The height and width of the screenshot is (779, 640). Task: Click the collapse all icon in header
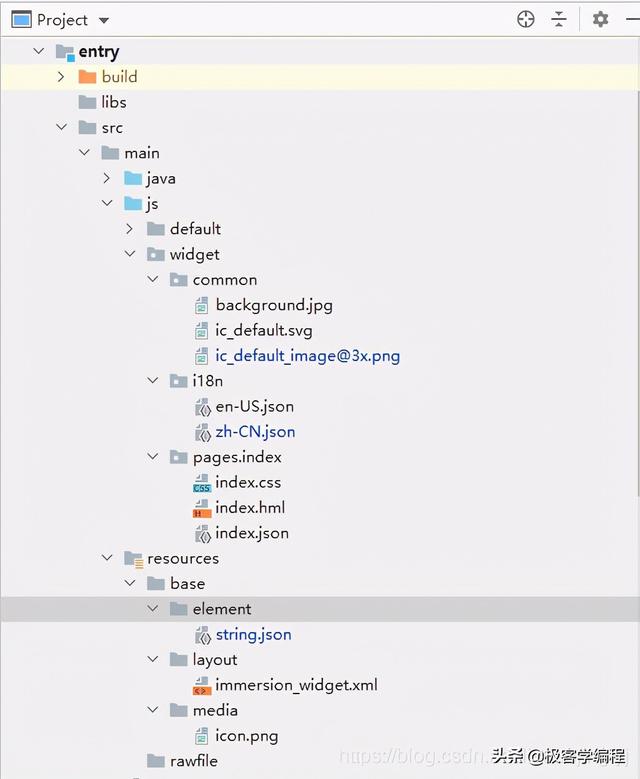(x=559, y=19)
